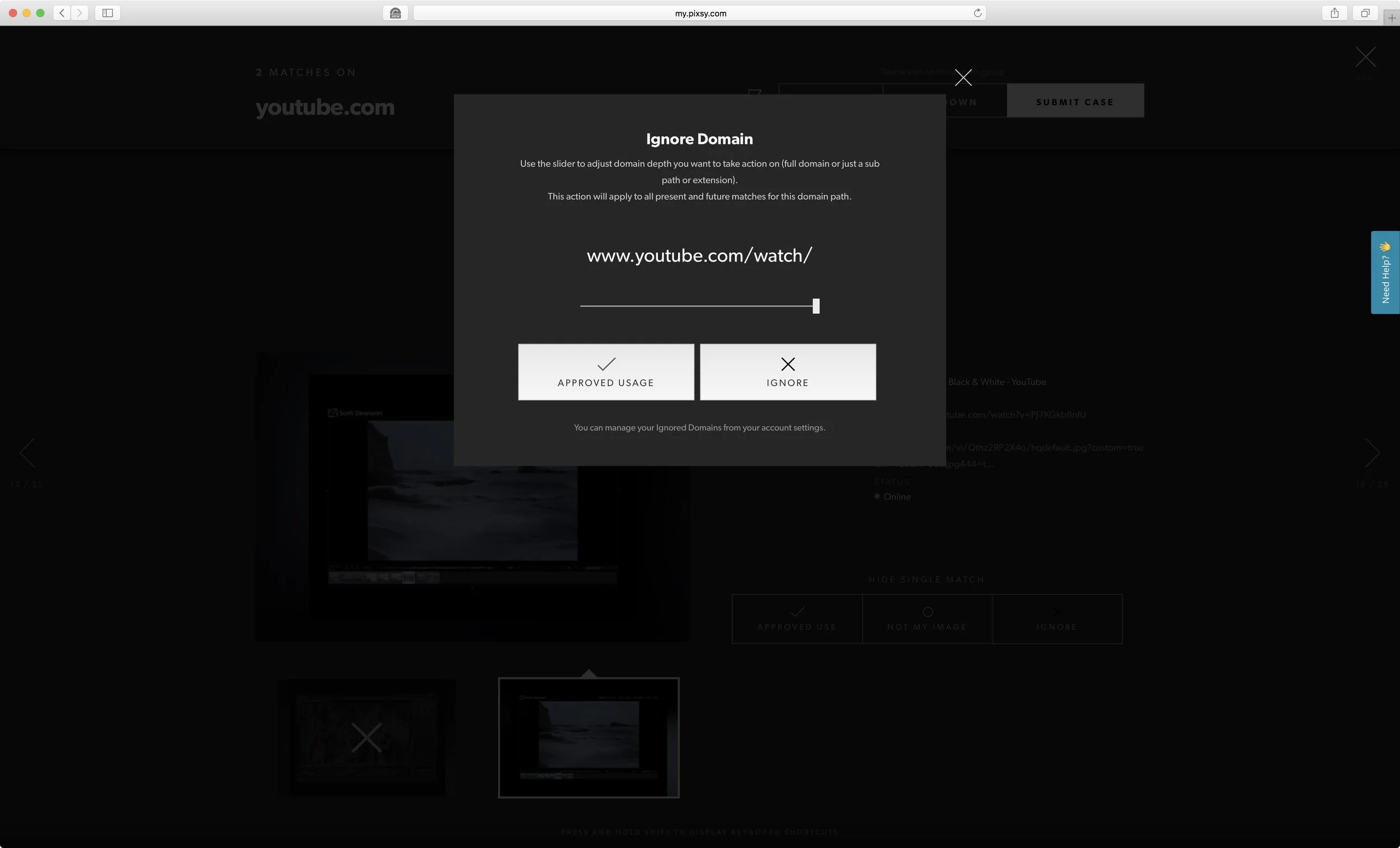Click the Not My Image button
1400x848 pixels.
click(x=927, y=619)
